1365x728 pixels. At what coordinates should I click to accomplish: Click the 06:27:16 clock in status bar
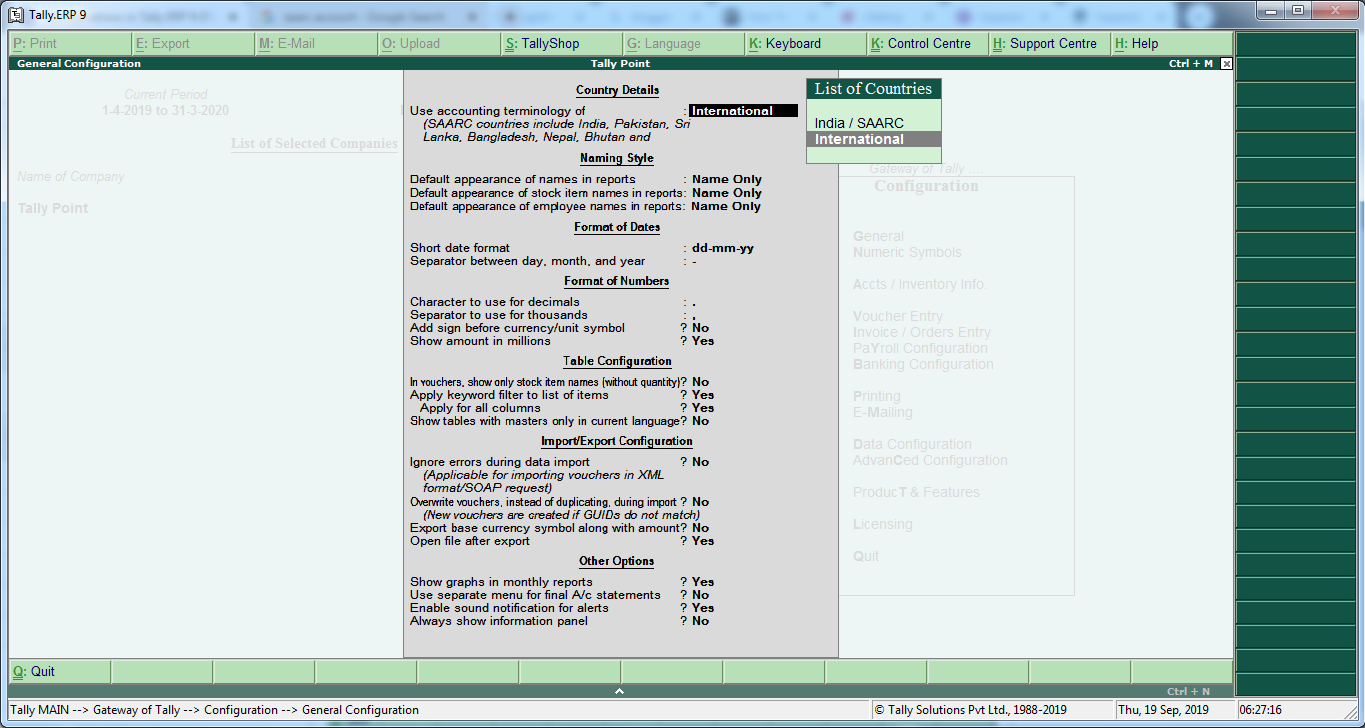pos(1261,710)
